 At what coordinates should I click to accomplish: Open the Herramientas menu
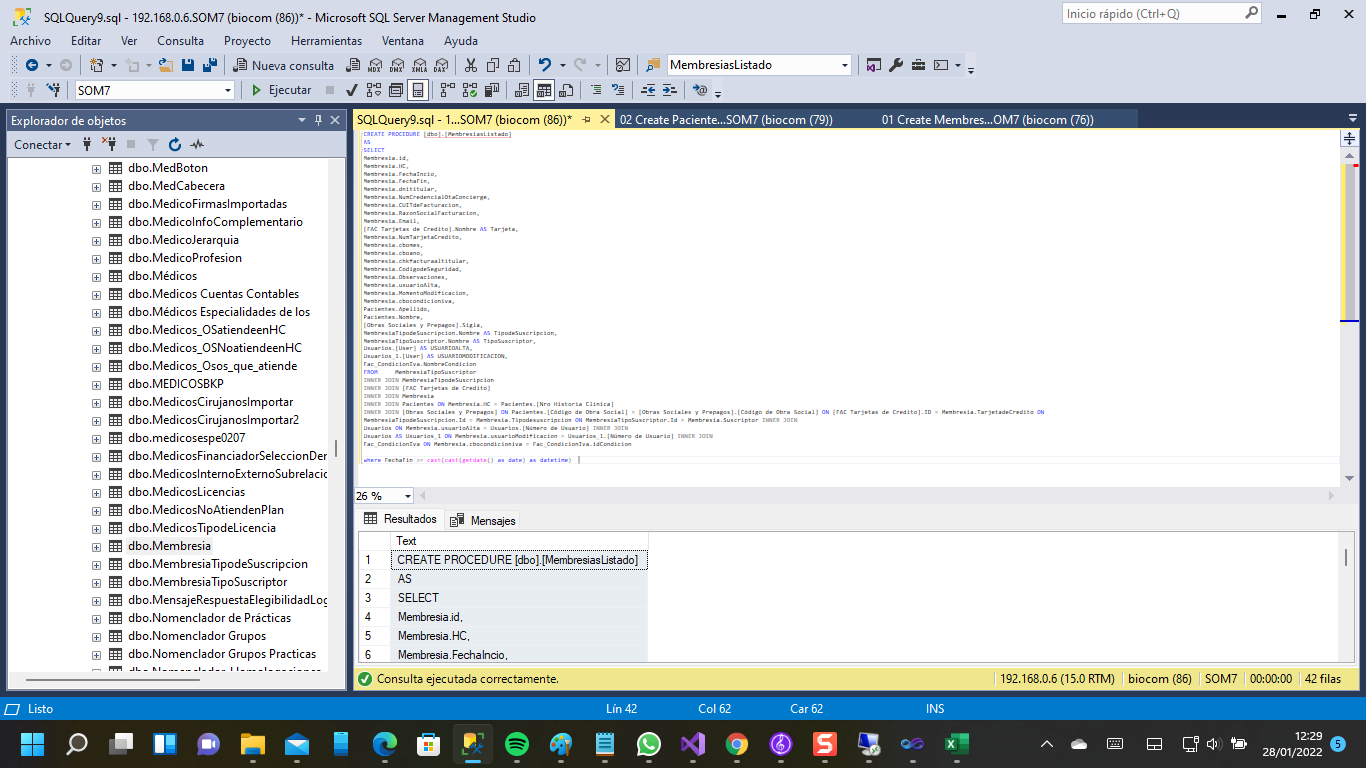[326, 41]
